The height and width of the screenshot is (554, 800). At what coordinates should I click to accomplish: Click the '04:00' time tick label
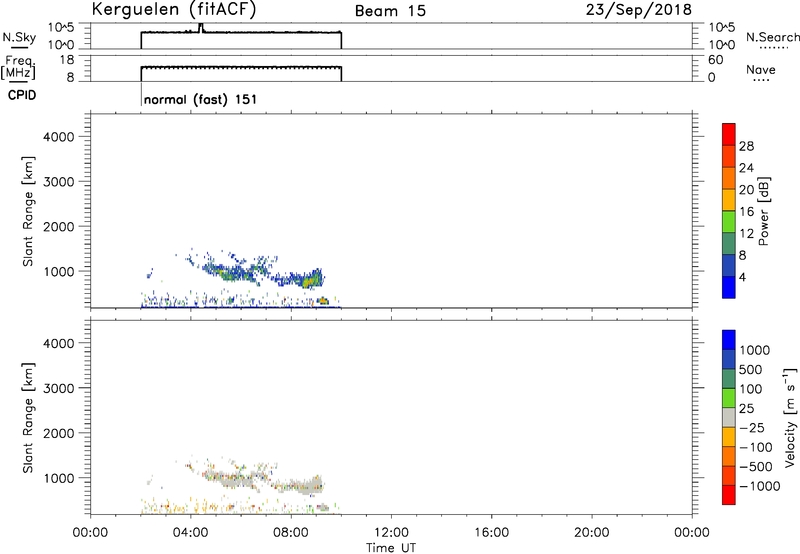pos(190,533)
